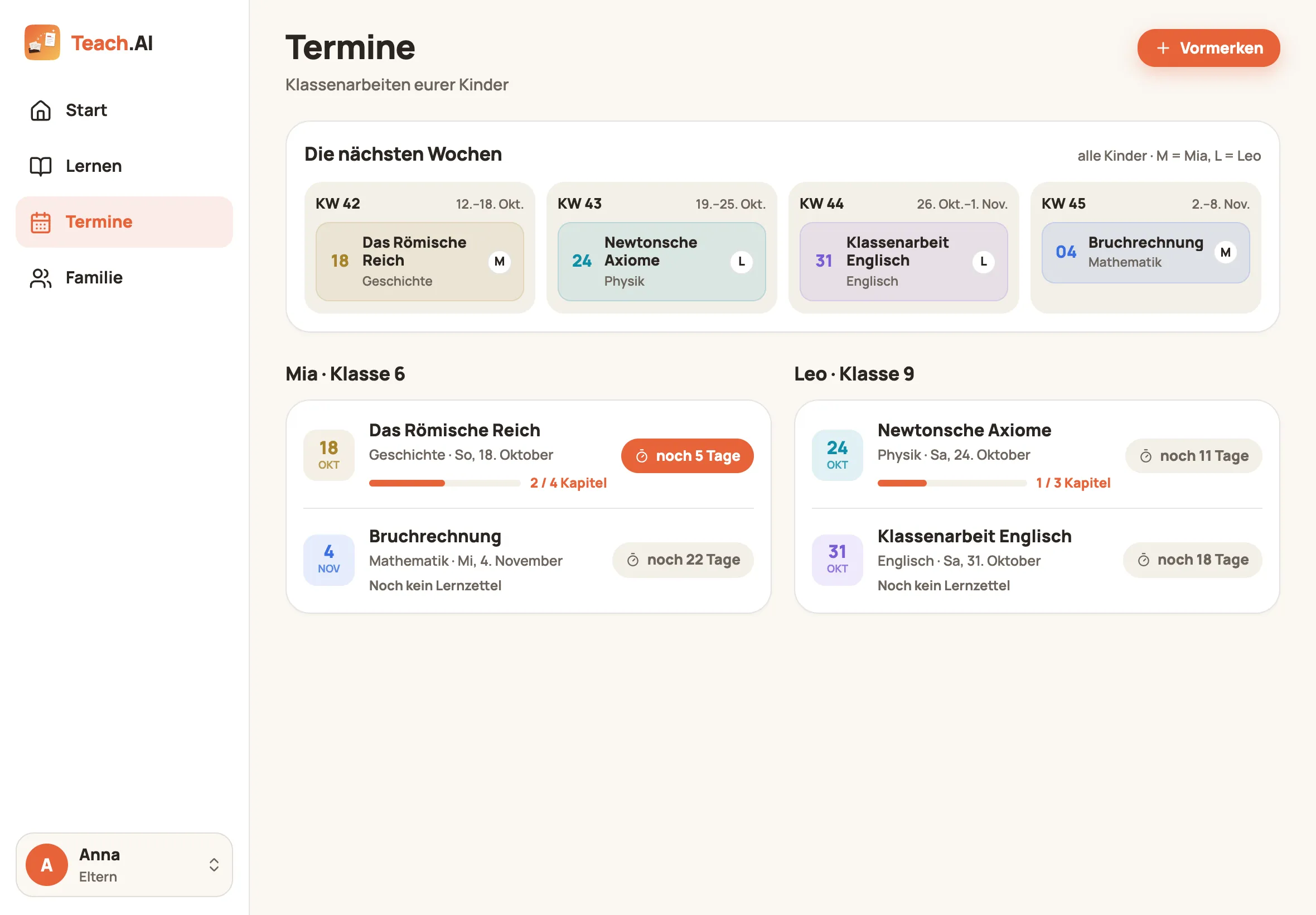Open Bruchrechnung card in KW 45

1145,252
